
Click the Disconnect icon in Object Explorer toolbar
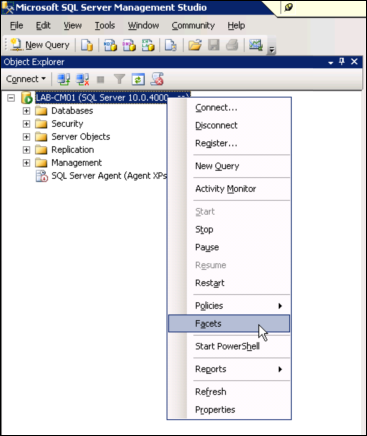(x=82, y=79)
